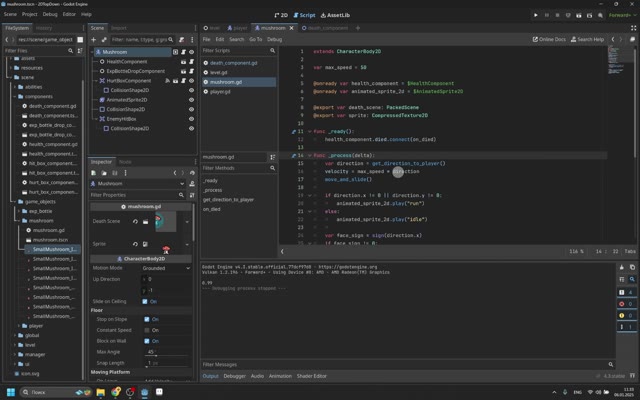The height and width of the screenshot is (400, 640).
Task: Expand the player folder in FileSystem
Action: 19,326
